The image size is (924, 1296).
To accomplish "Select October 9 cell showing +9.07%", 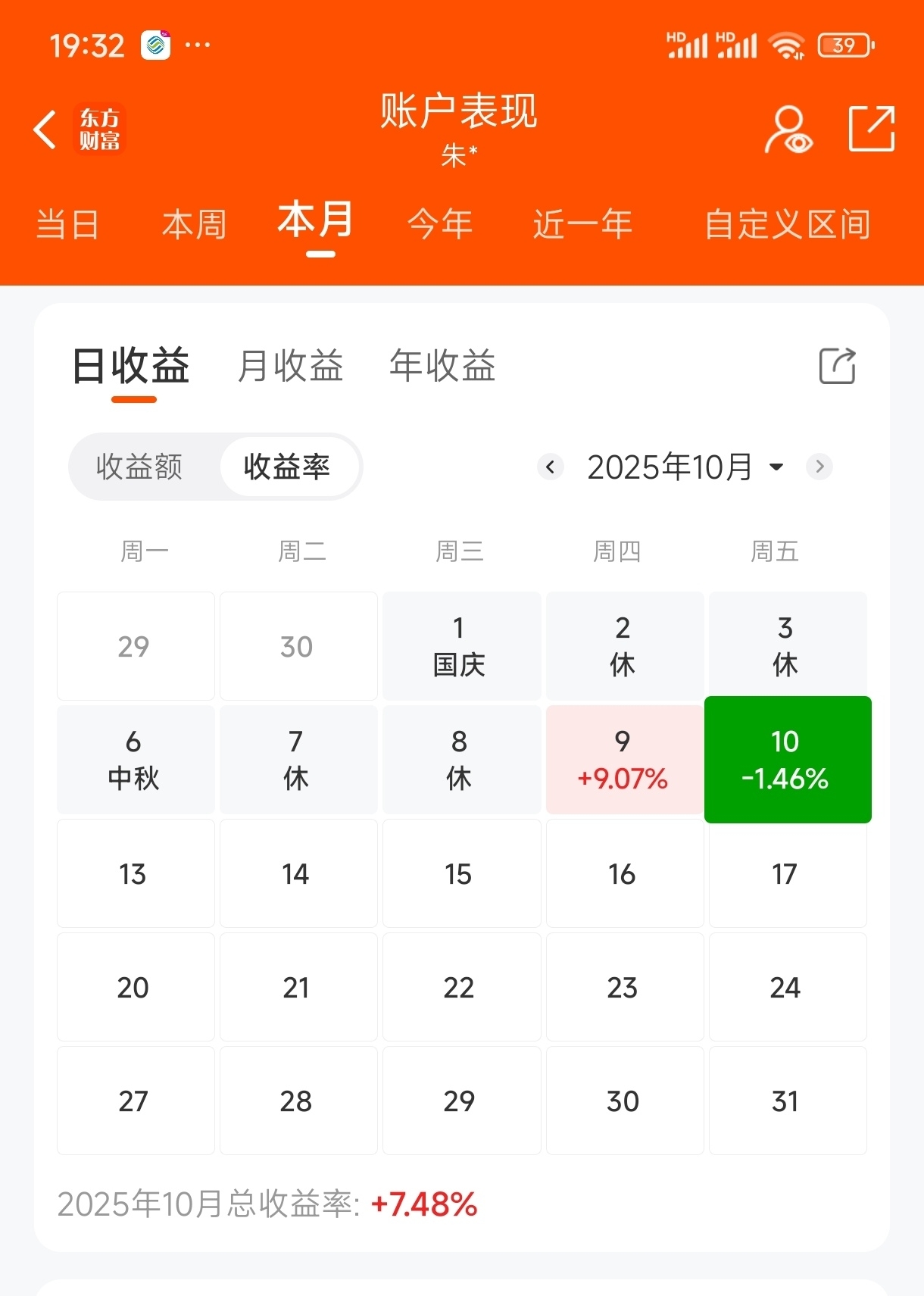I will pos(624,760).
